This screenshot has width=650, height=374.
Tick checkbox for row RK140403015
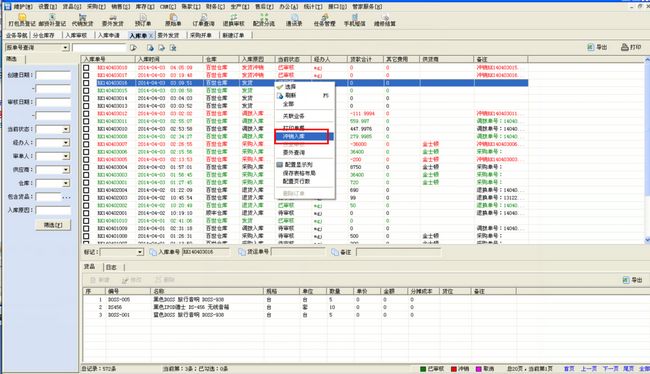(x=86, y=90)
